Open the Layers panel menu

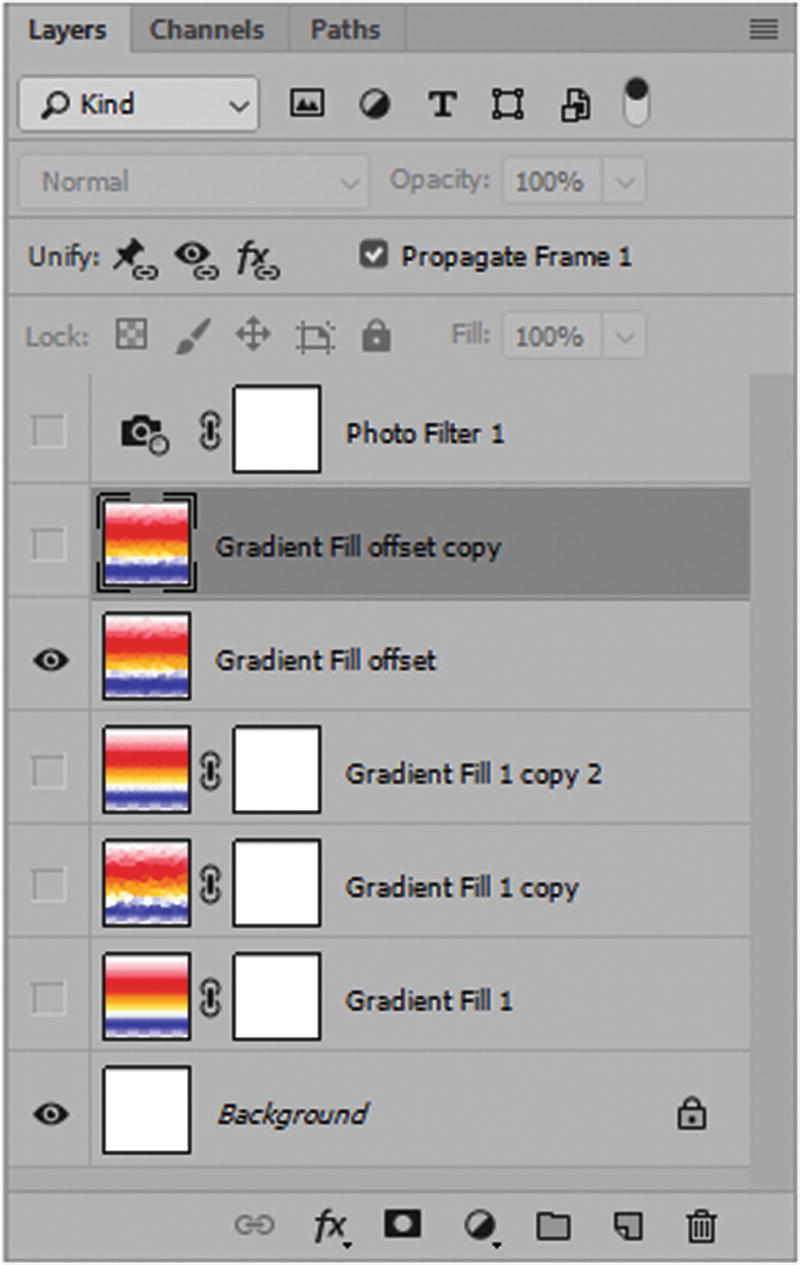(763, 30)
